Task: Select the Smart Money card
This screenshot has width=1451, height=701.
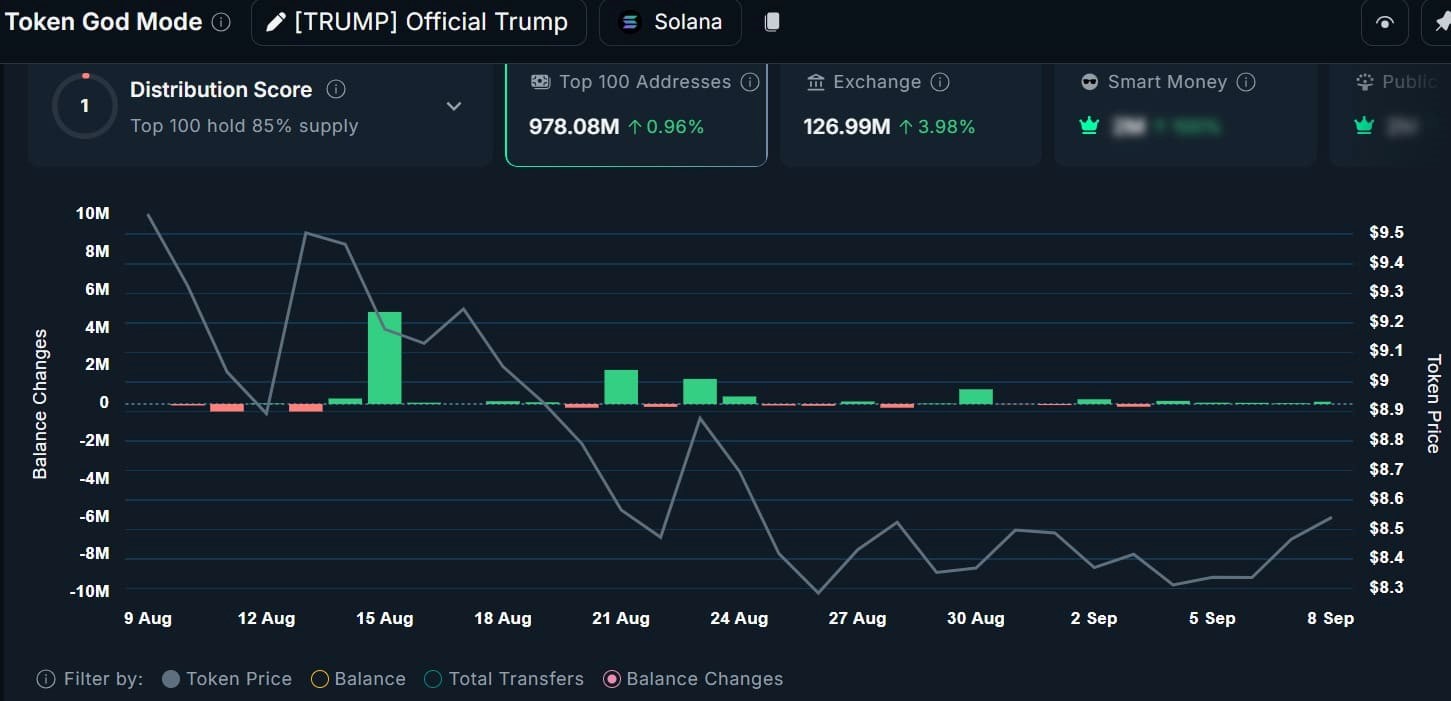Action: tap(1185, 113)
